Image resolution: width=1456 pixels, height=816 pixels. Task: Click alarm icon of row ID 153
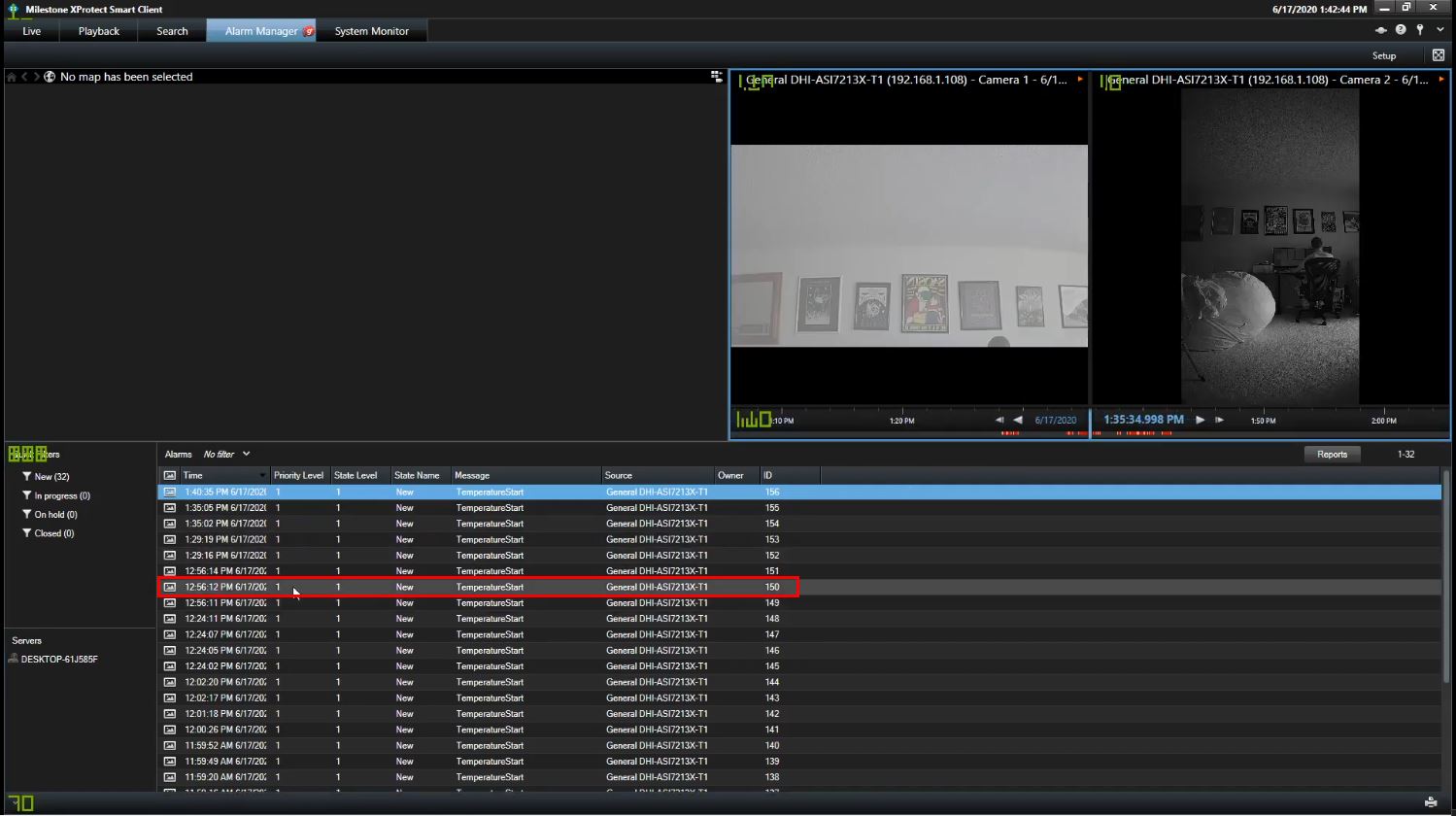tap(170, 539)
